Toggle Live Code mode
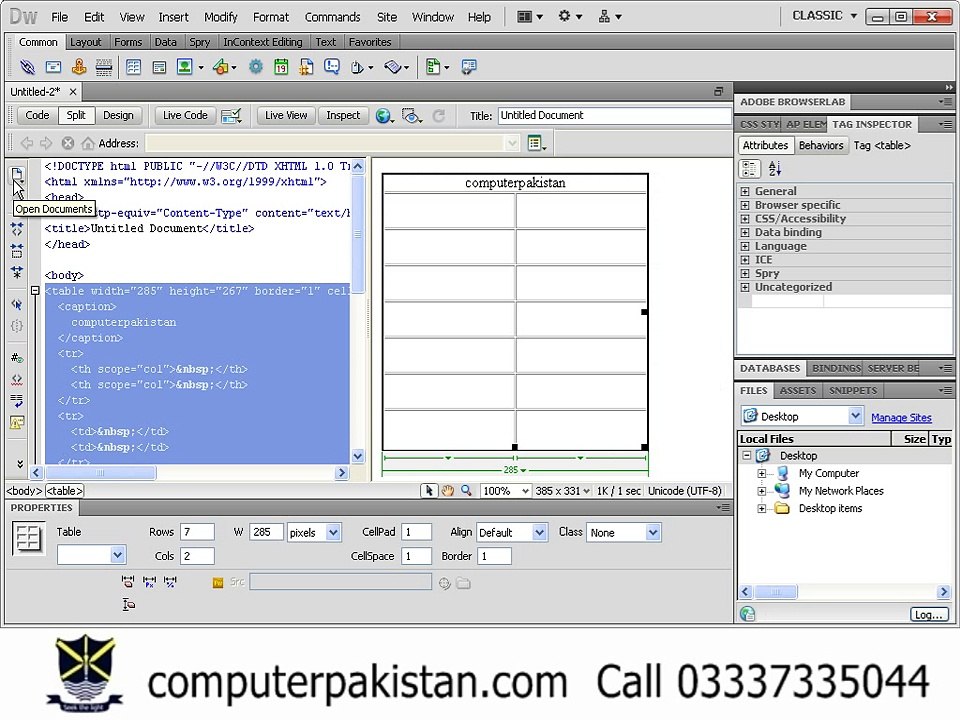 tap(185, 115)
